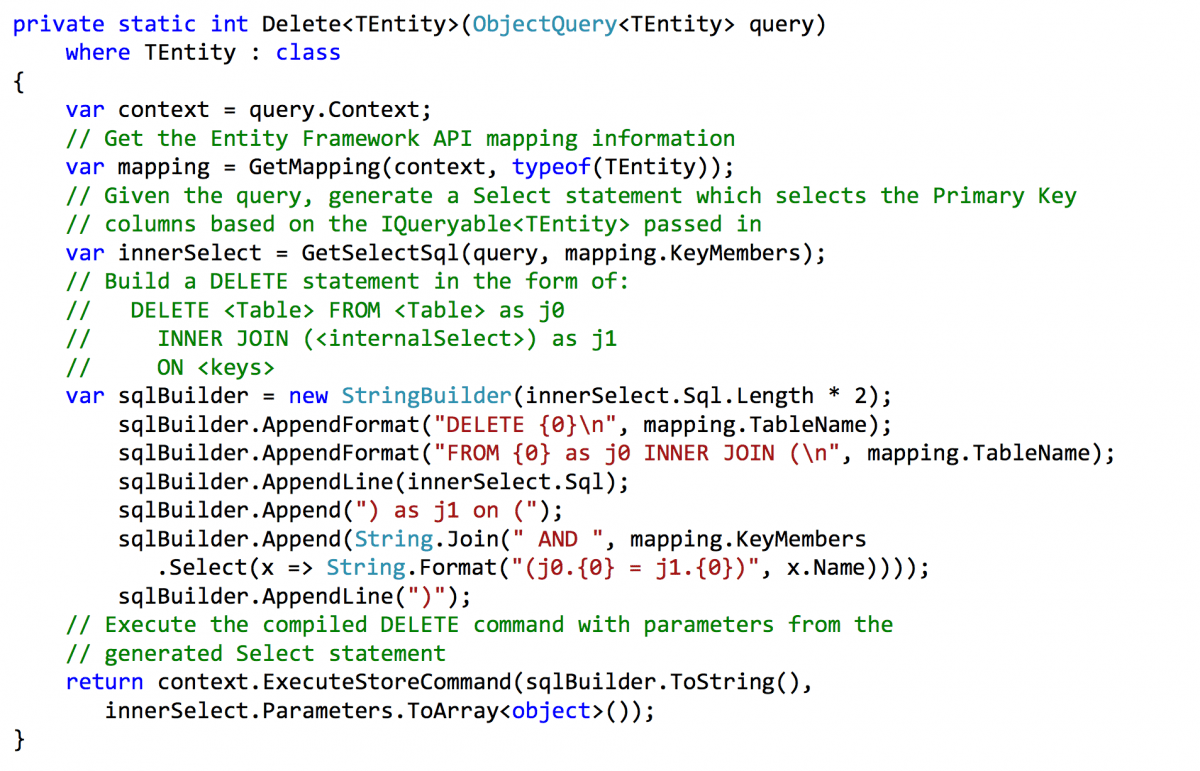Select the StringBuilder class reference
Screen dimensions: 1200x771
click(426, 396)
